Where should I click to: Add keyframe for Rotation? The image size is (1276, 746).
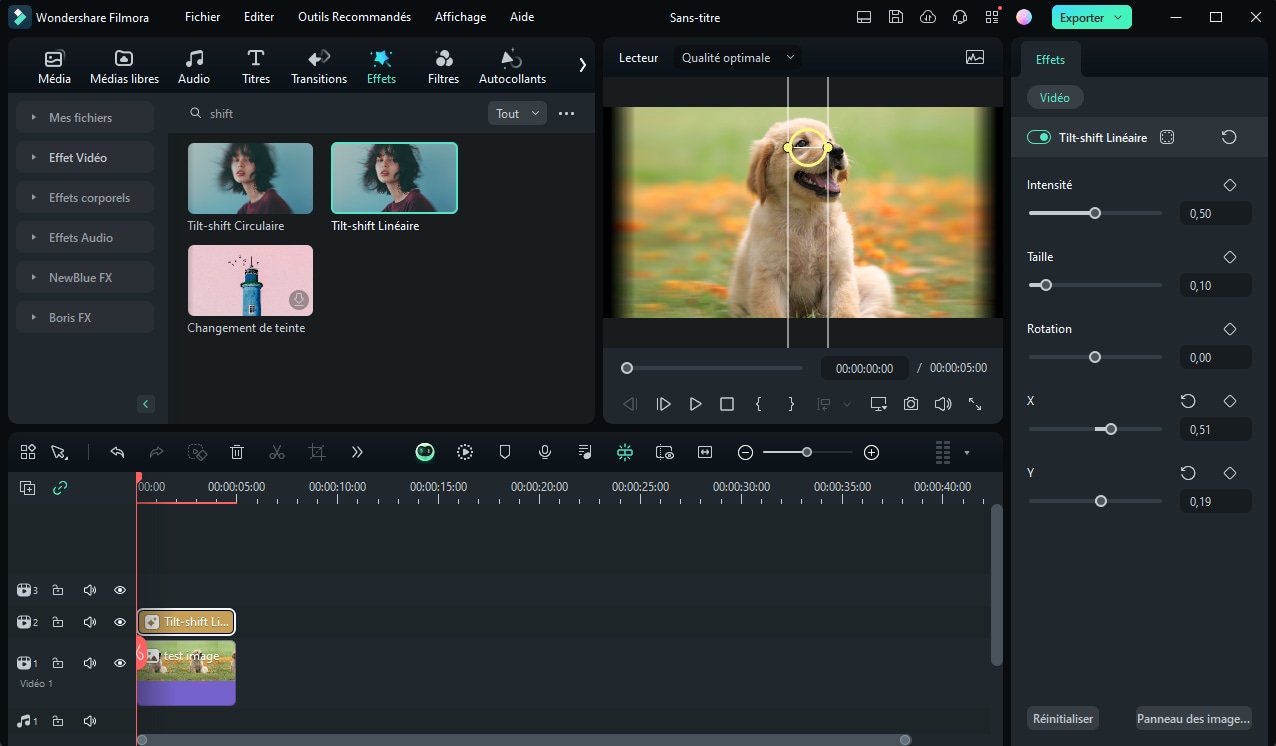pos(1230,329)
